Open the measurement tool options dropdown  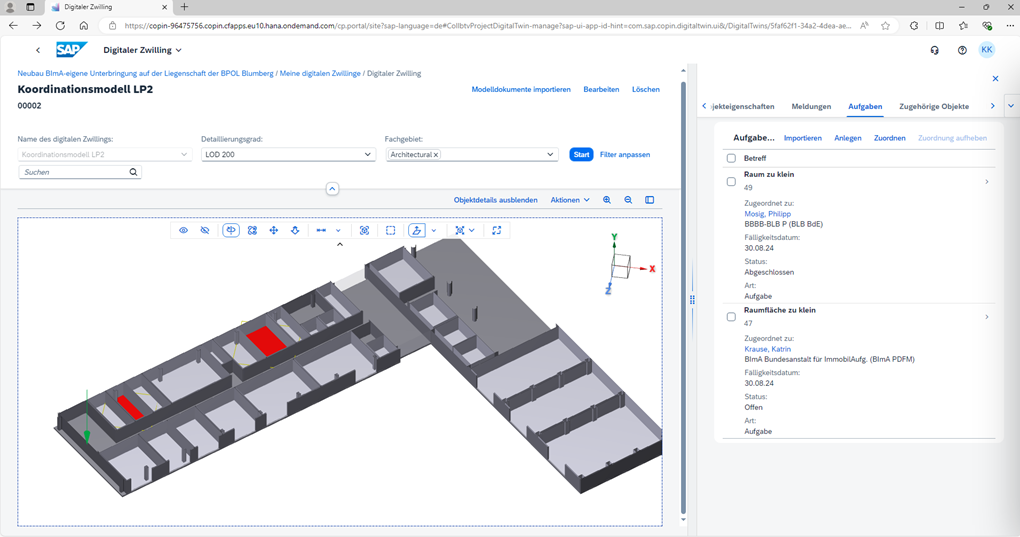click(x=338, y=230)
